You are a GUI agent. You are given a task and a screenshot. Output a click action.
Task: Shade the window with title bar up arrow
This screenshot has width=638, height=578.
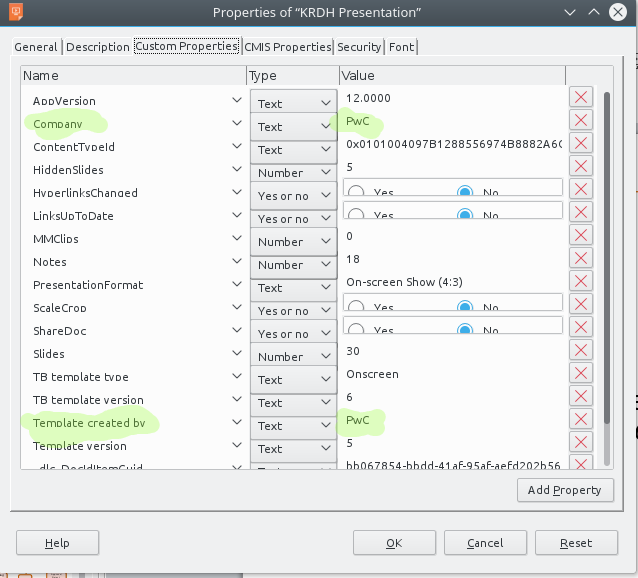(x=594, y=12)
